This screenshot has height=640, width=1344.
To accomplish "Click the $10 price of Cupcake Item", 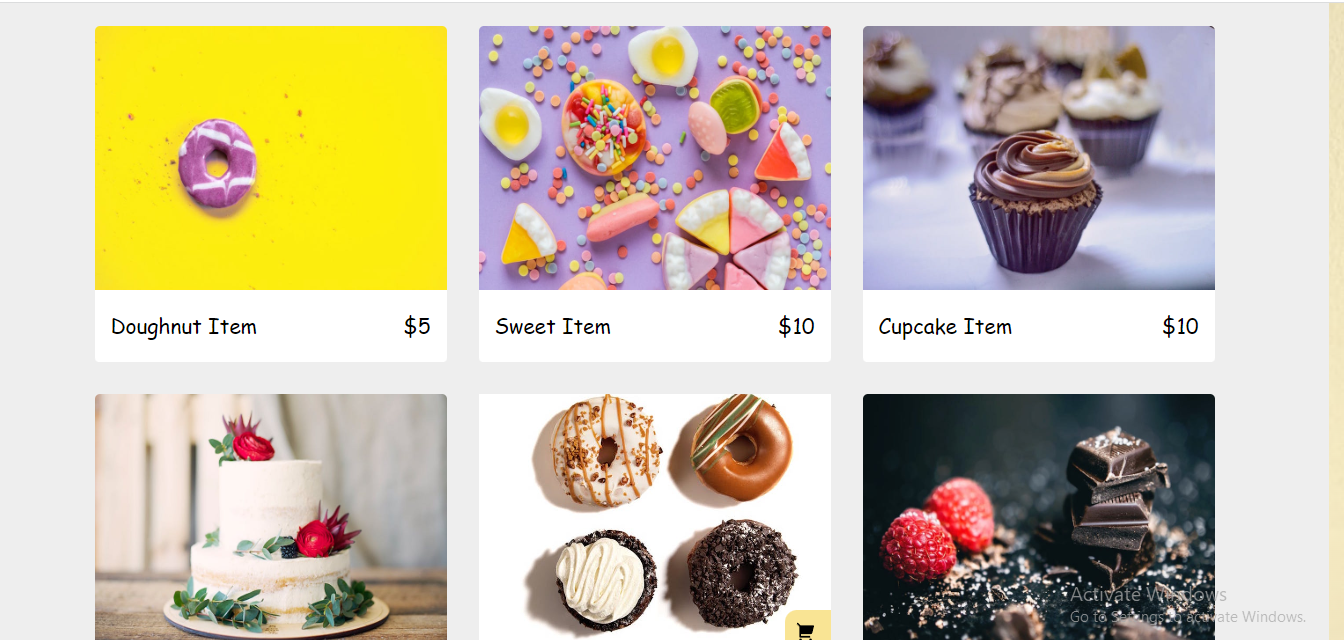I will click(x=1180, y=326).
